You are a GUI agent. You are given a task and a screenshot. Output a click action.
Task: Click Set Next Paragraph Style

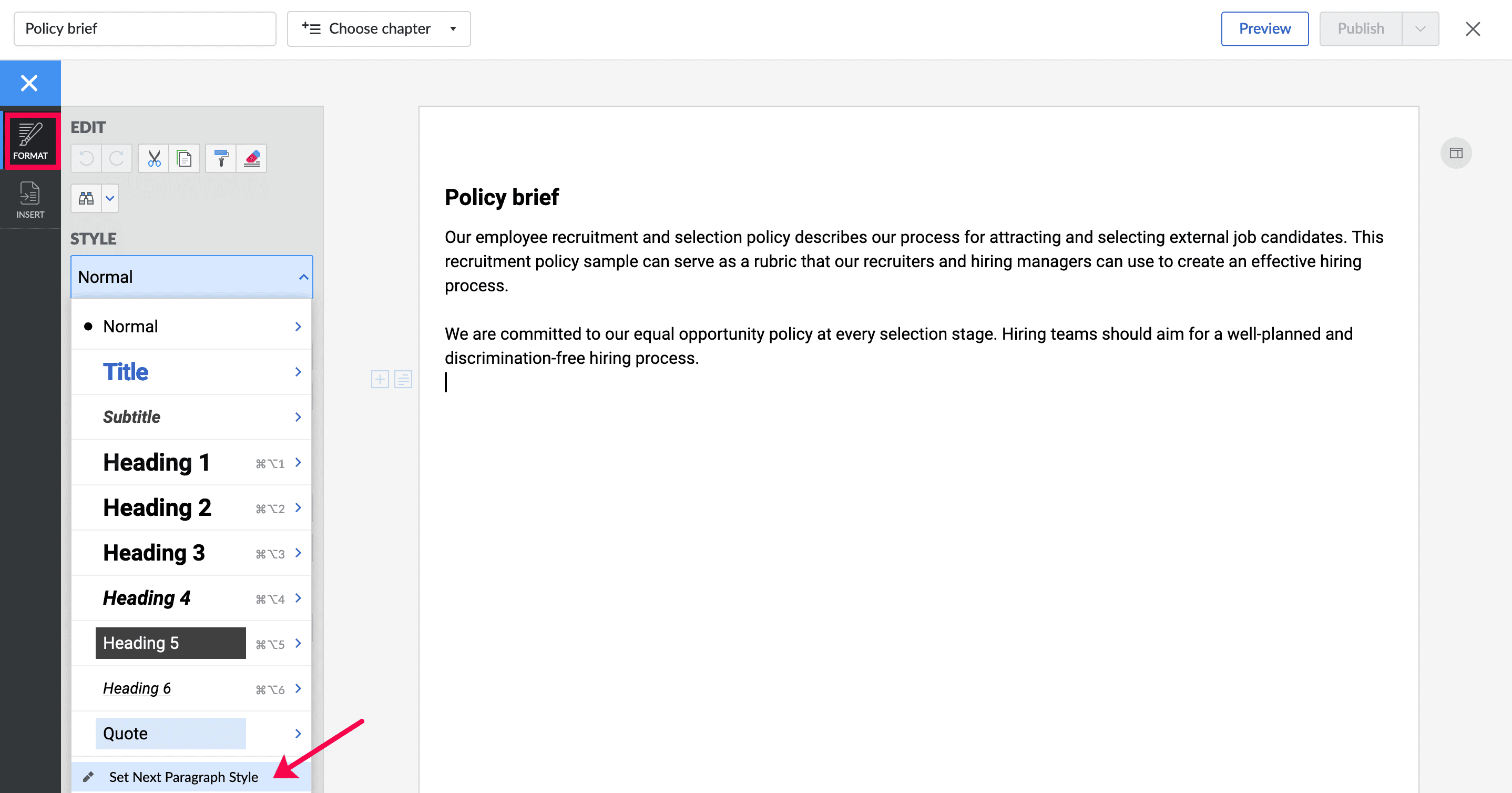click(183, 777)
